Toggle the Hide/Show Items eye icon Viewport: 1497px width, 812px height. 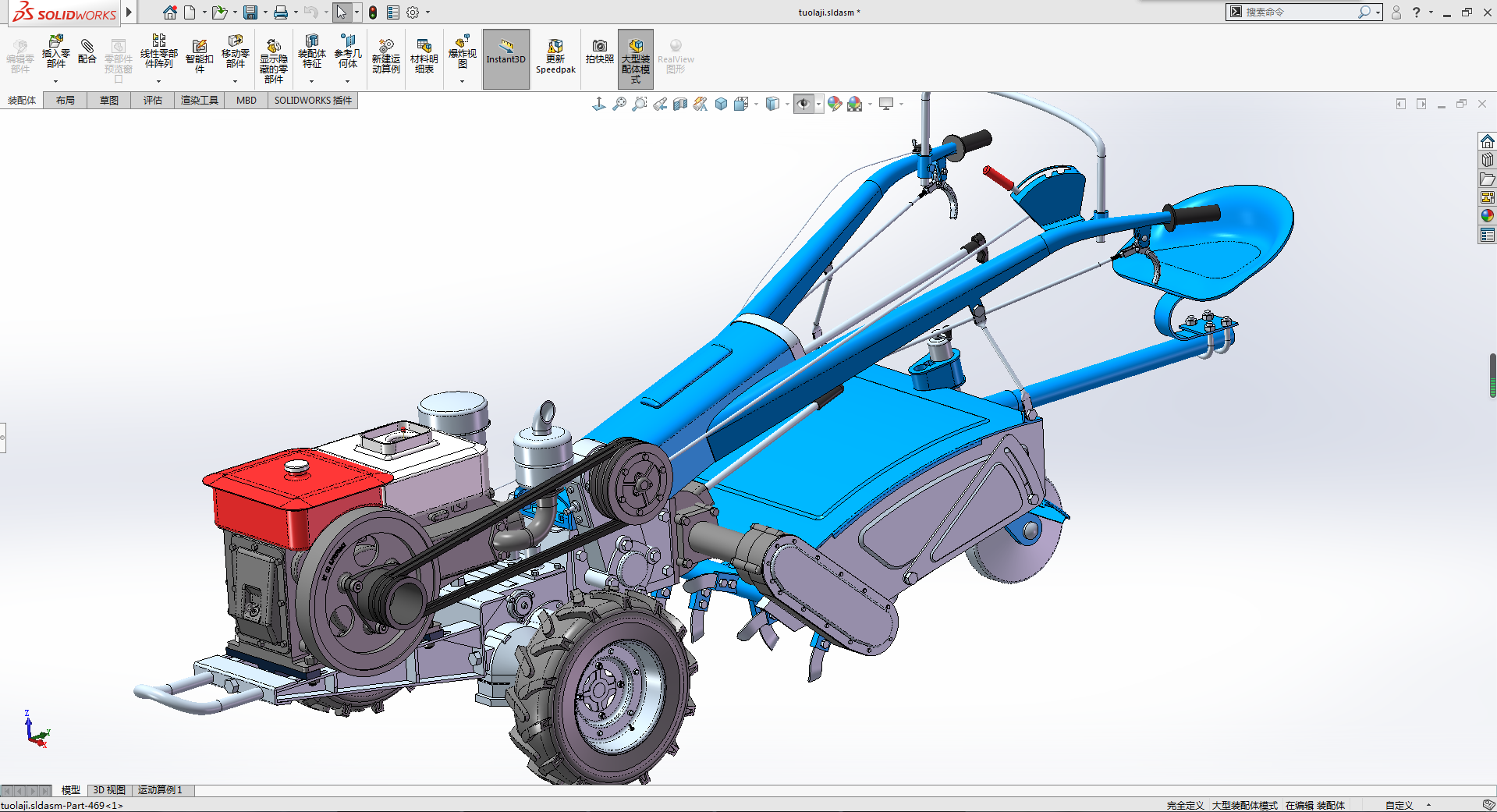click(x=803, y=104)
